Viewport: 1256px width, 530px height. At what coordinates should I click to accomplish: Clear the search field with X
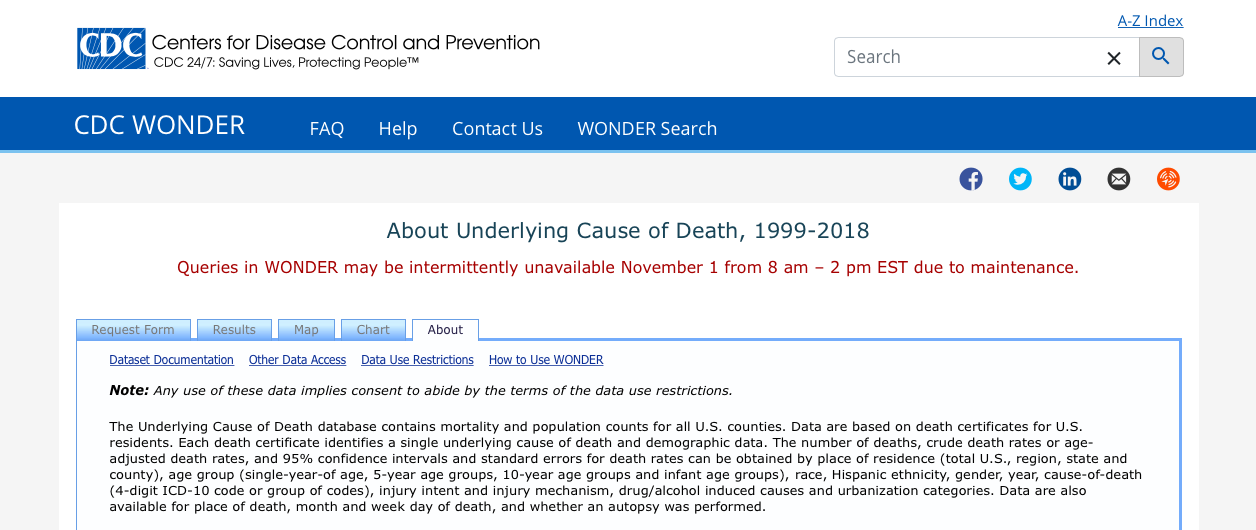click(x=1113, y=58)
